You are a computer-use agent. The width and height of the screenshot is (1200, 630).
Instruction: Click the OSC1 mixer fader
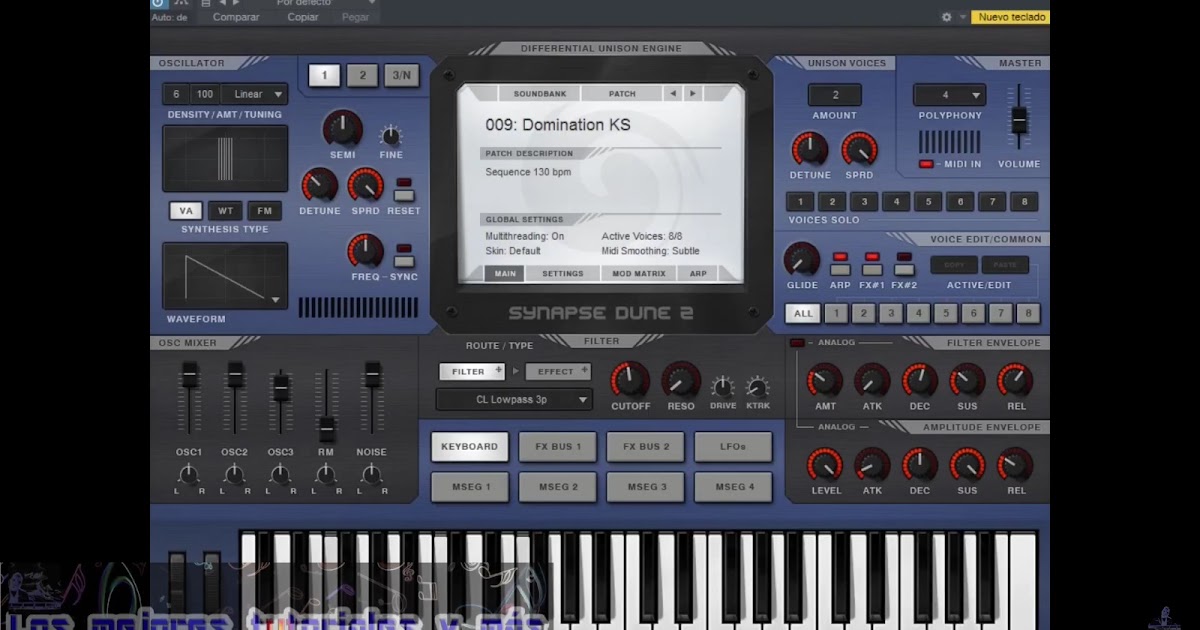click(189, 375)
